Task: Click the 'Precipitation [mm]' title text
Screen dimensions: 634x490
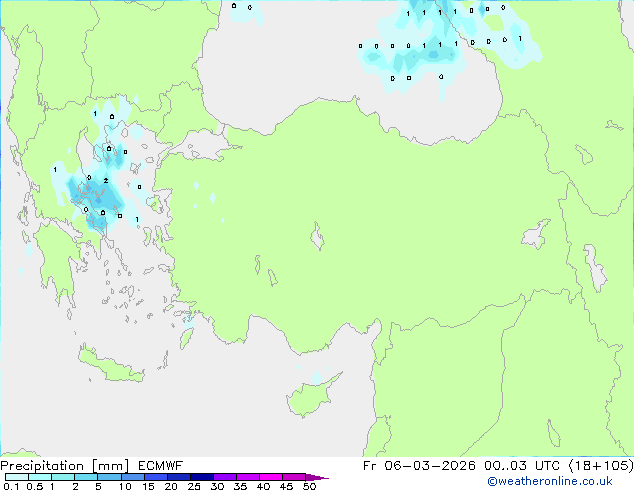Action: pos(64,466)
